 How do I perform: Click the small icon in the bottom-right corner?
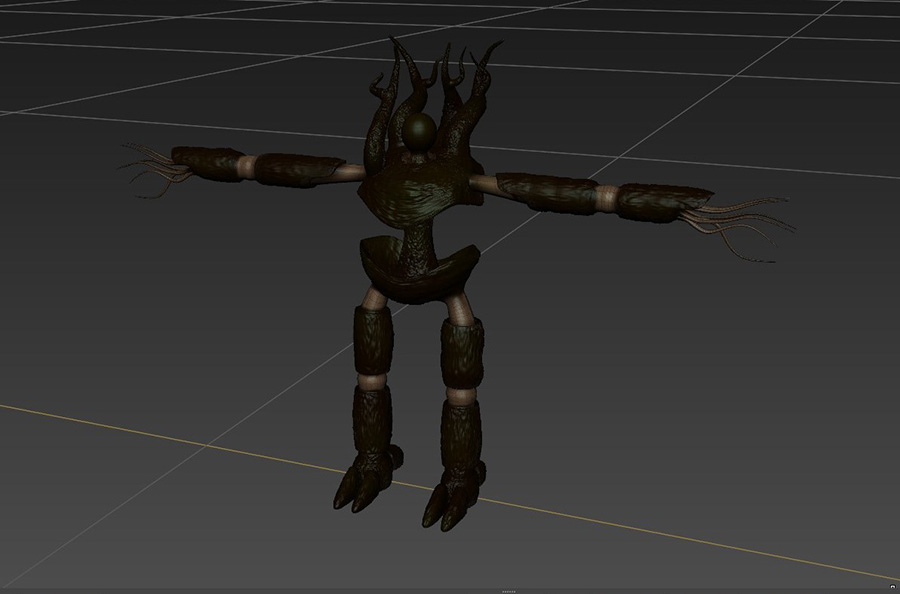(892, 588)
